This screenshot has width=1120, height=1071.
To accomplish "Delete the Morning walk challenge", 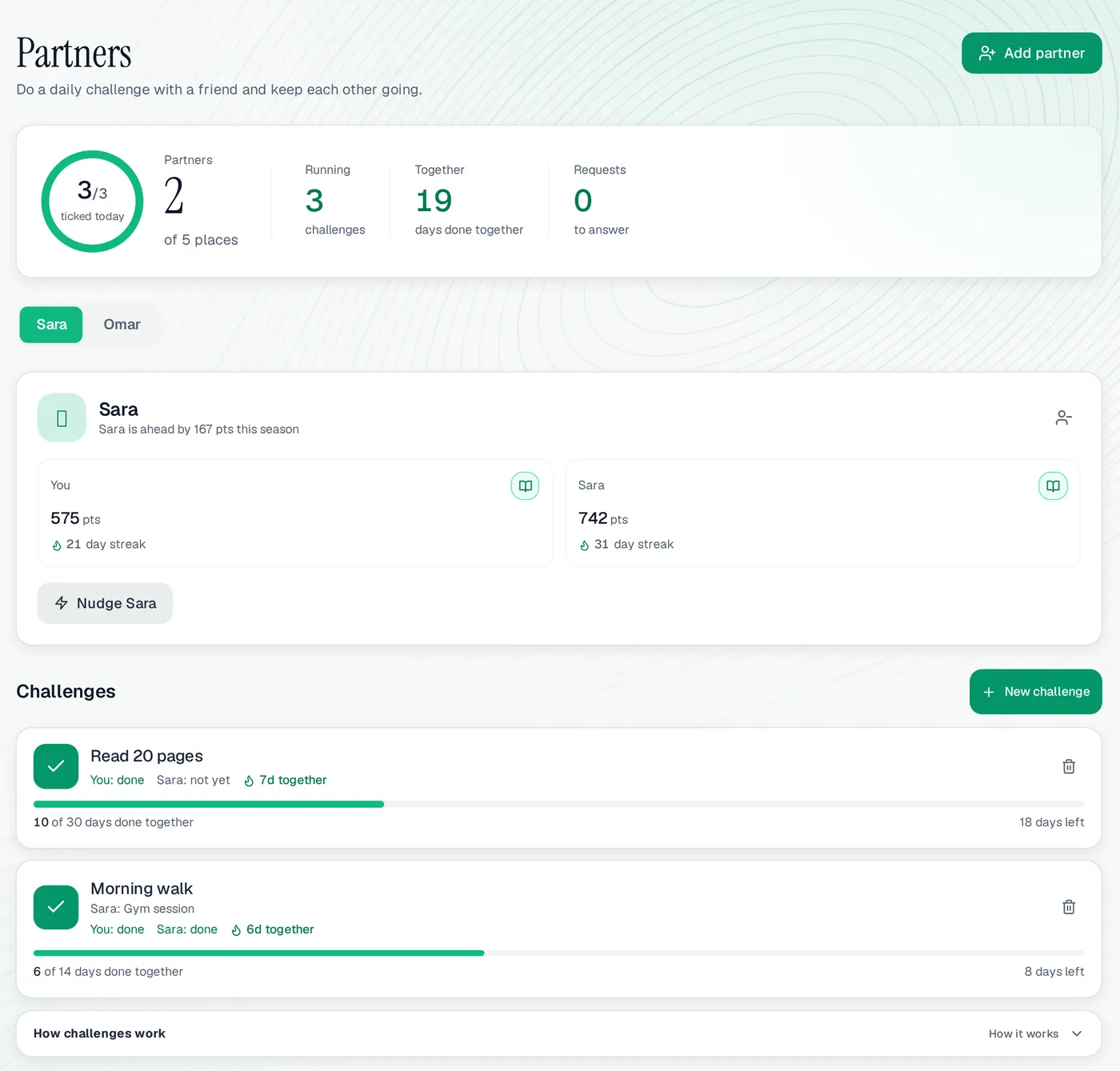I will tap(1068, 907).
